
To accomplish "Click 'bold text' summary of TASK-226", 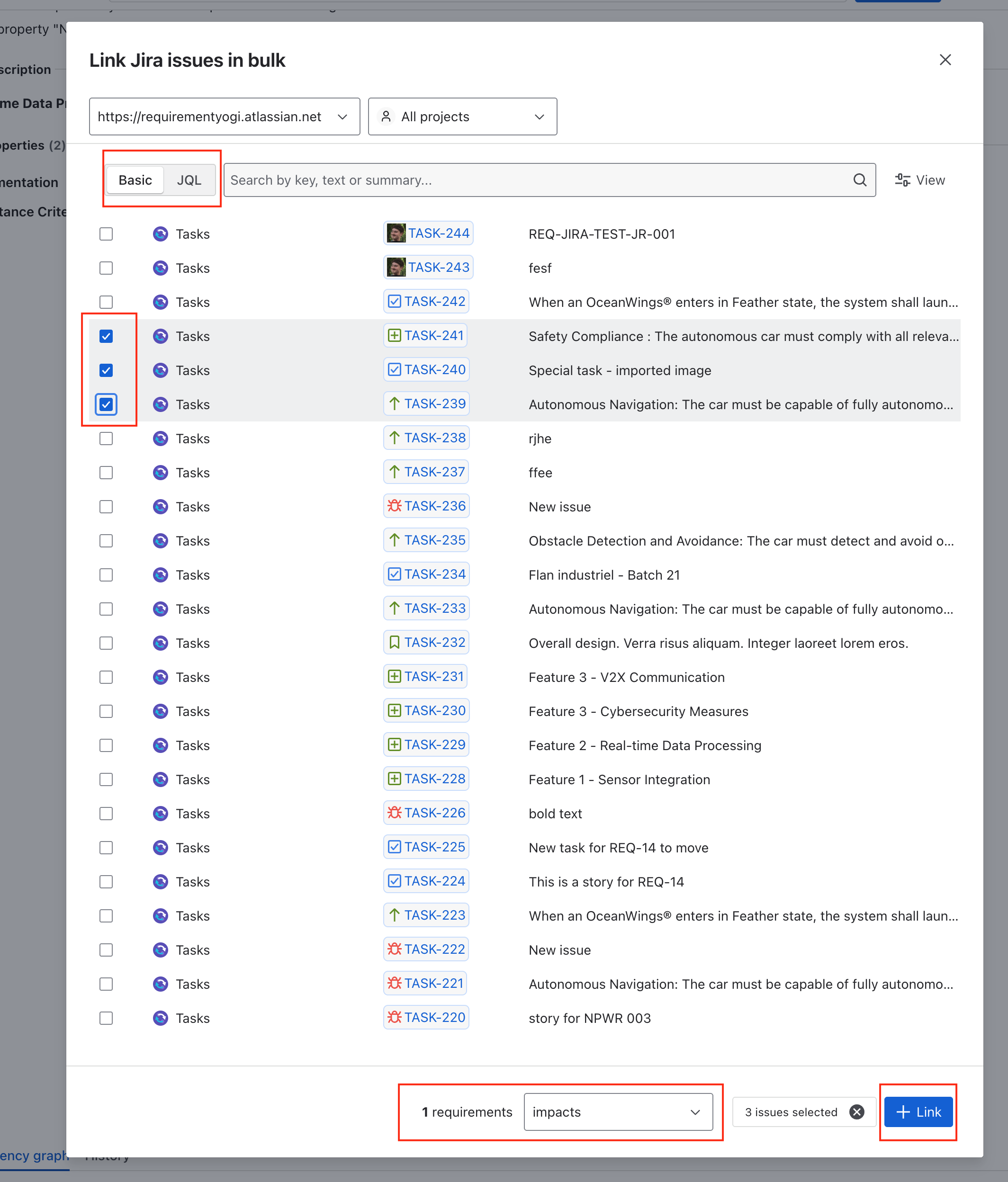I will pyautogui.click(x=555, y=814).
